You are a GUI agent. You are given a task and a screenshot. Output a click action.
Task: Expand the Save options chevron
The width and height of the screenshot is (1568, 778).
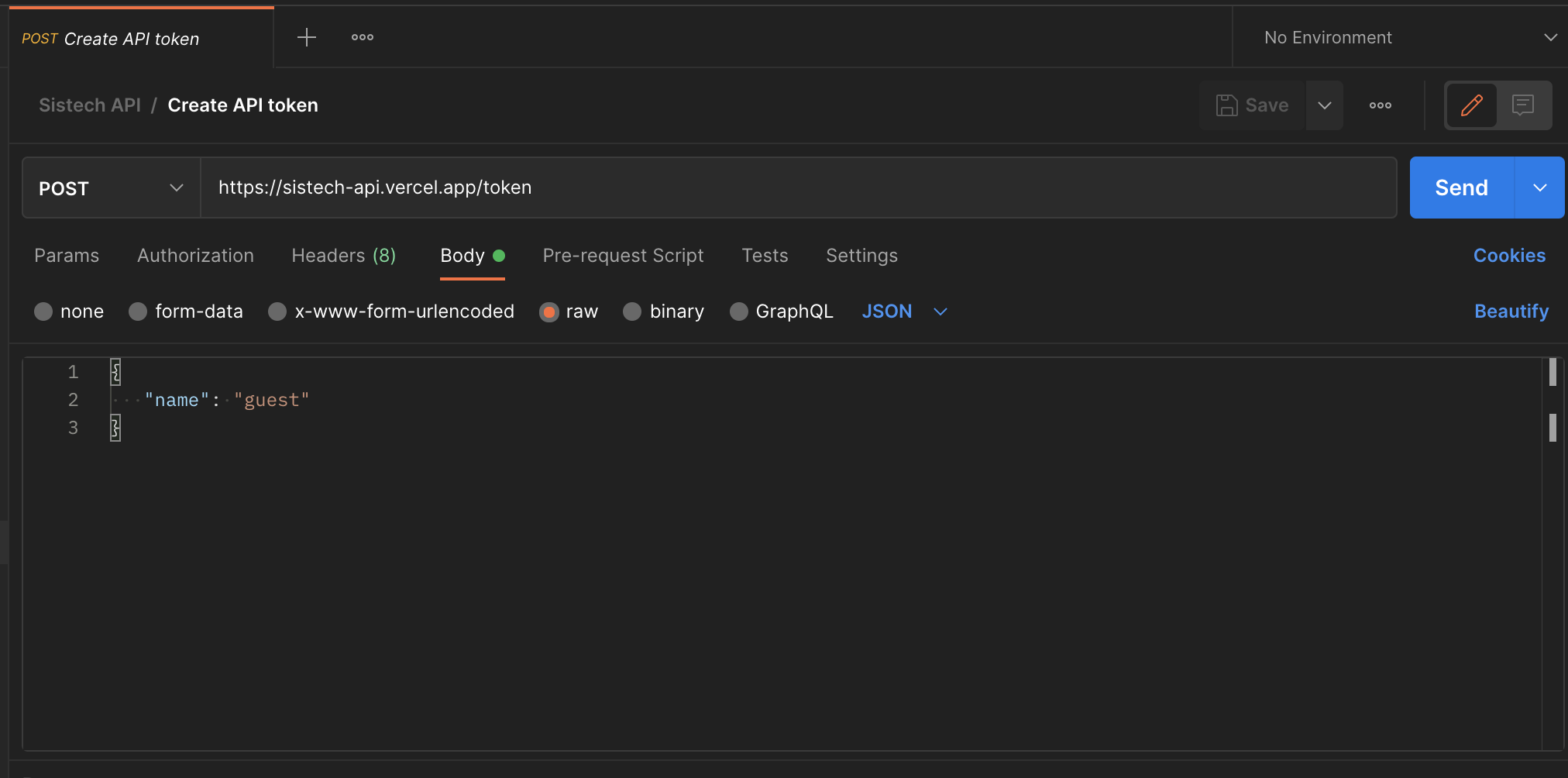coord(1325,105)
